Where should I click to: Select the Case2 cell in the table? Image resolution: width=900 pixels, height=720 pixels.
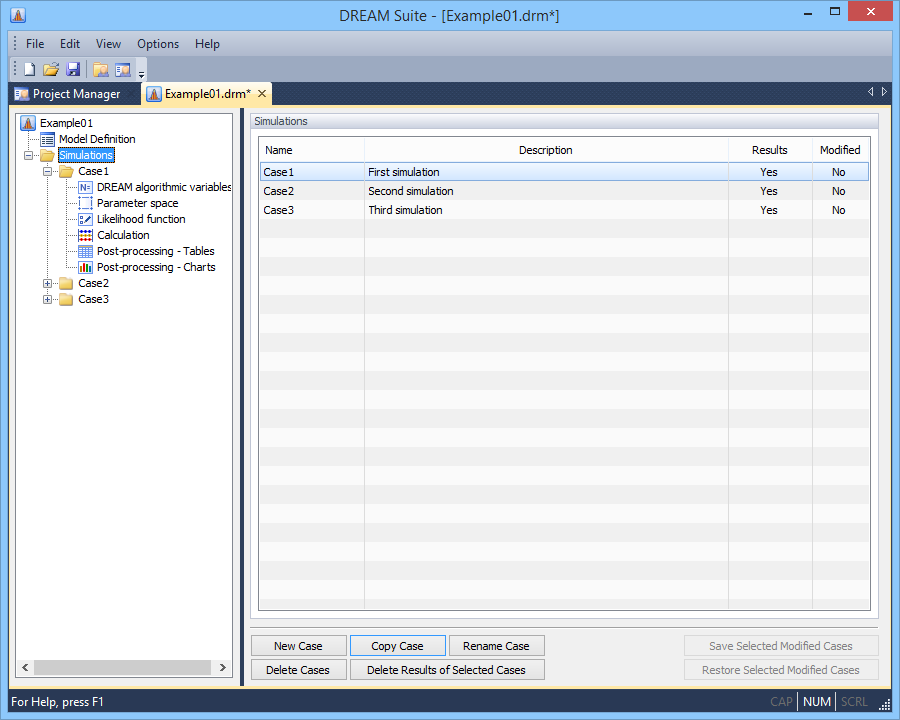312,191
